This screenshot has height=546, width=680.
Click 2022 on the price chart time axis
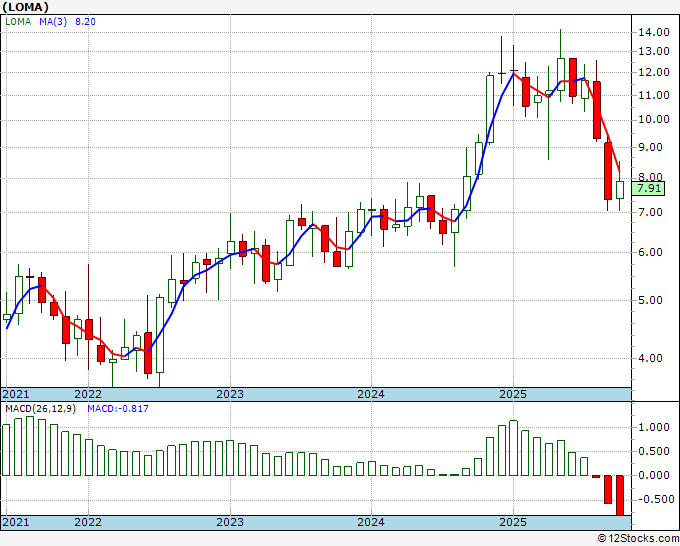click(x=88, y=394)
